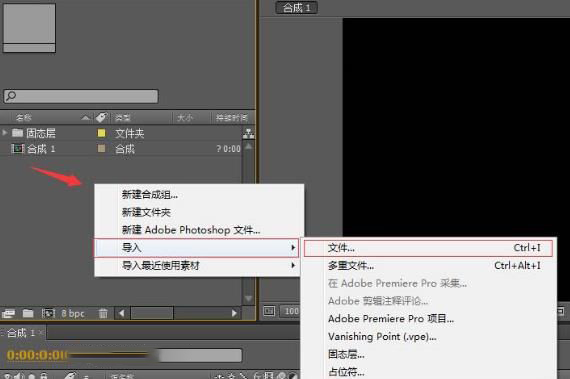
Task: Click the project panel scroll-right arrow
Action: tap(234, 313)
